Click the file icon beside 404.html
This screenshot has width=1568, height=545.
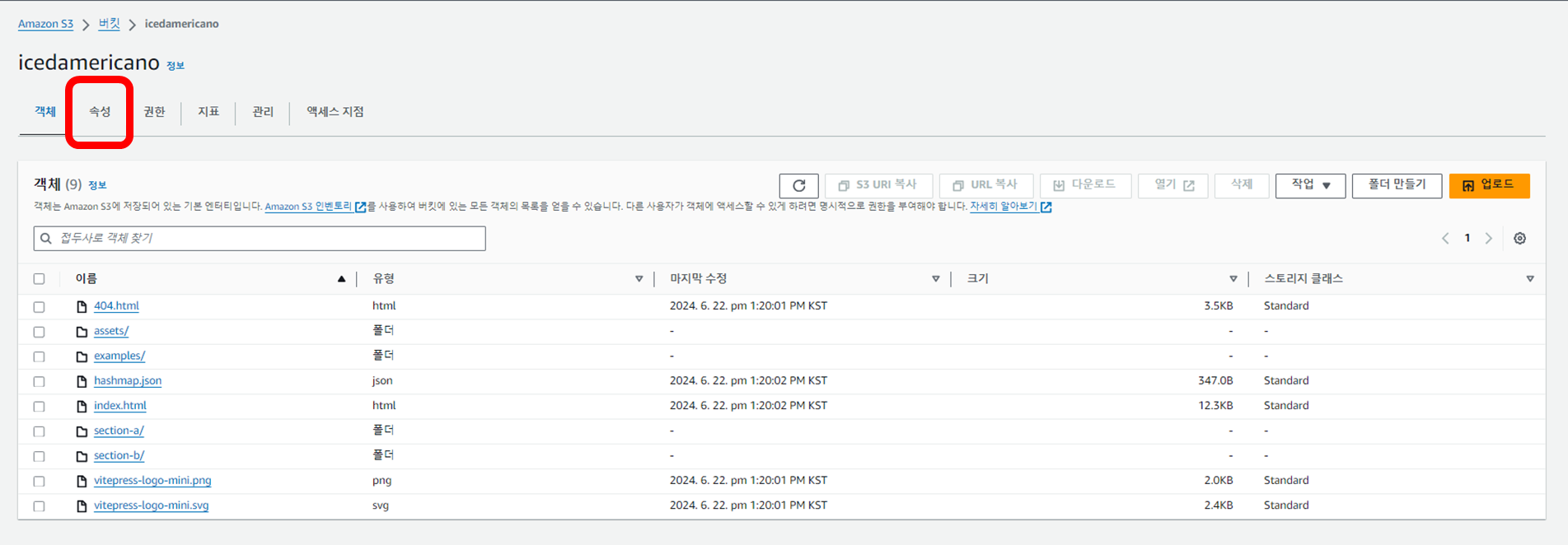click(82, 306)
